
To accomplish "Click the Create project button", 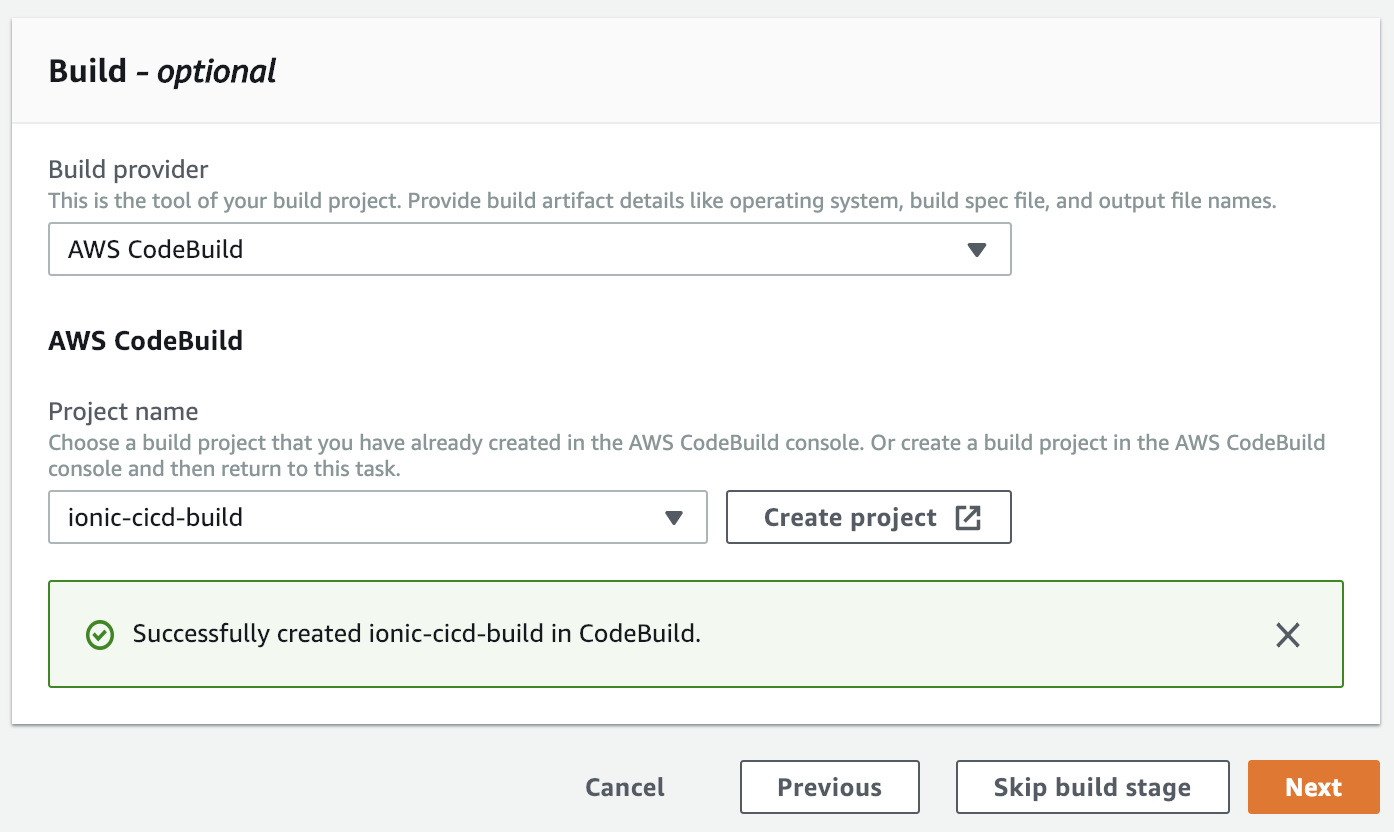I will [x=850, y=517].
